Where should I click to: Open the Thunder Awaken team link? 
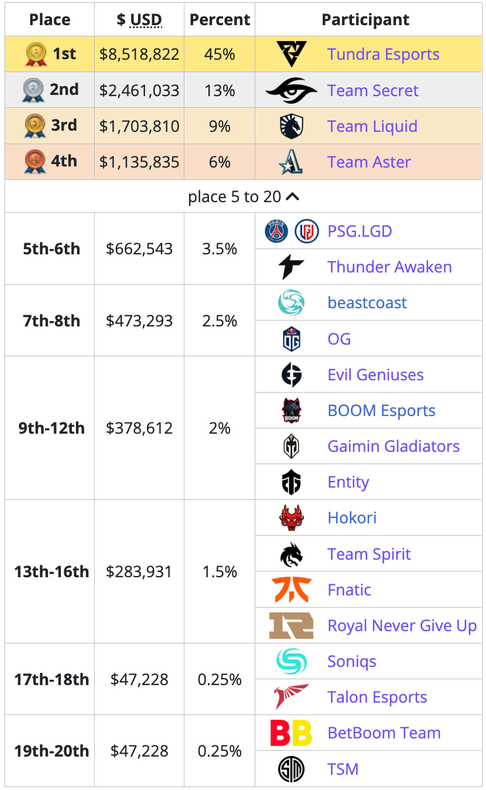[x=389, y=267]
